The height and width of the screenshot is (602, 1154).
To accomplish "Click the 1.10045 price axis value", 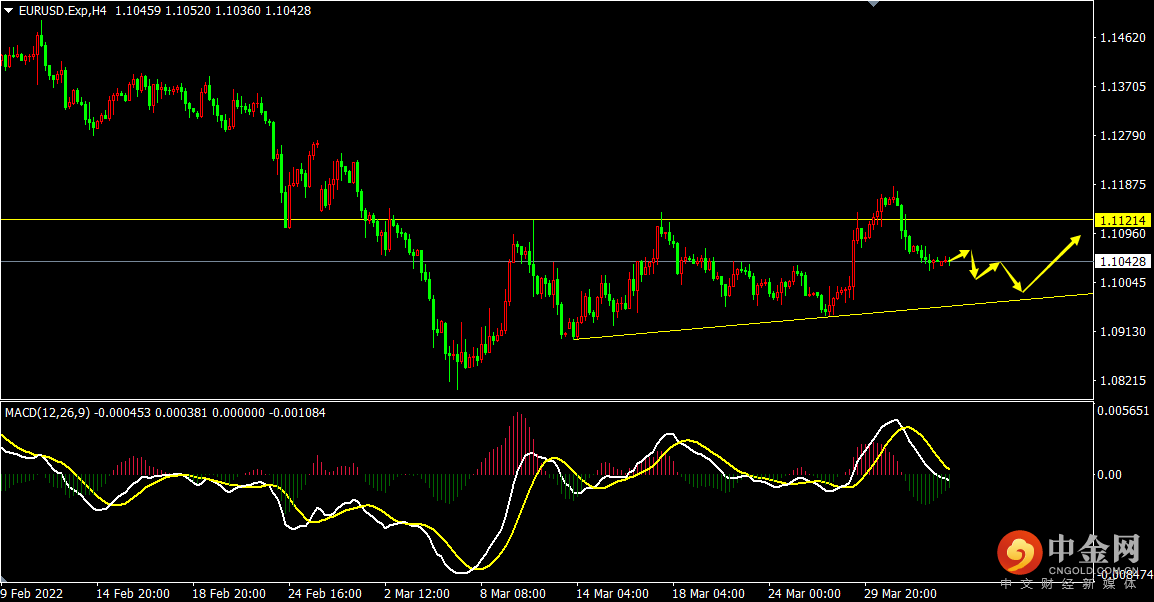I will click(x=1122, y=283).
